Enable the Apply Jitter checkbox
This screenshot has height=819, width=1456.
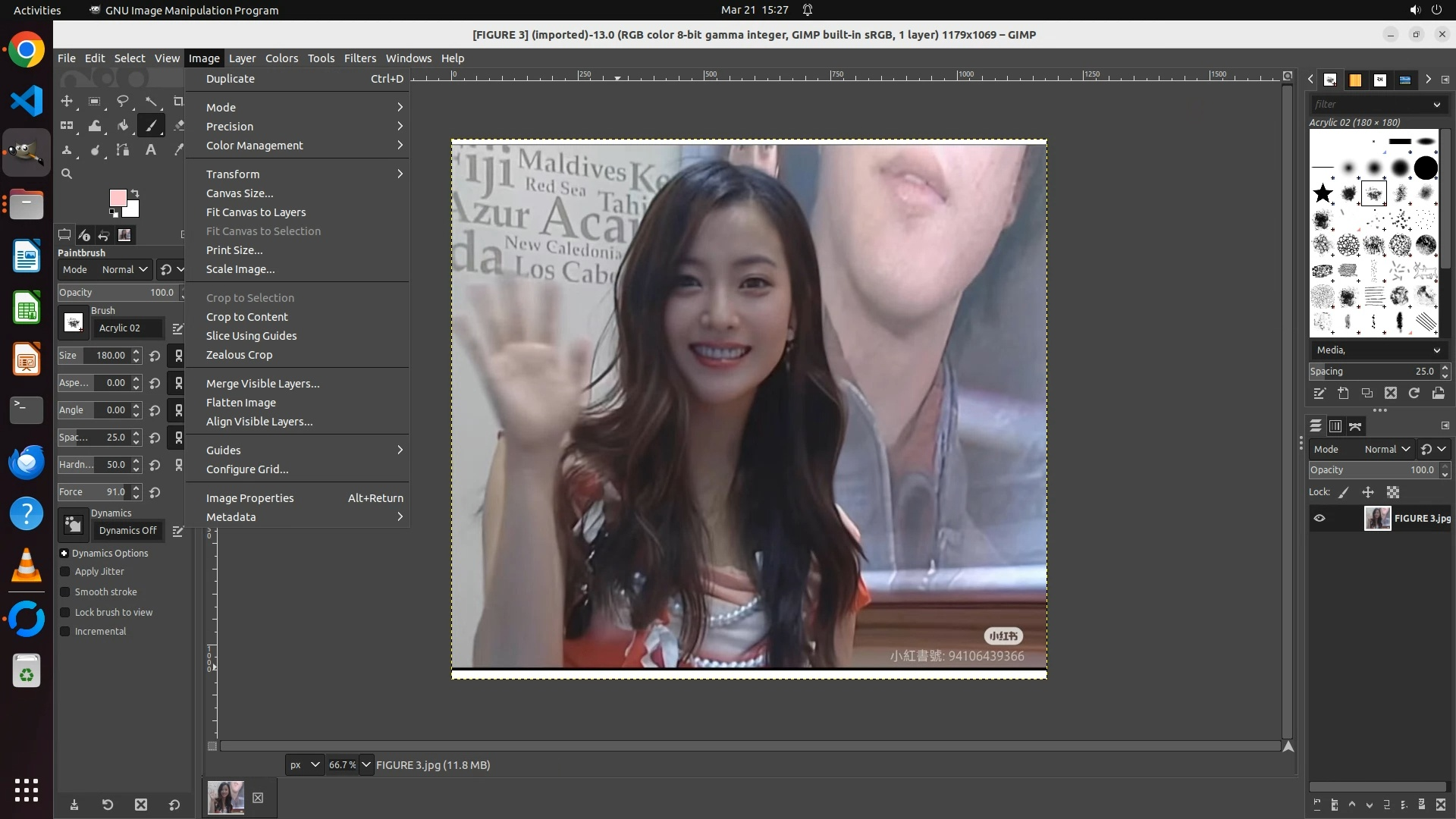65,572
